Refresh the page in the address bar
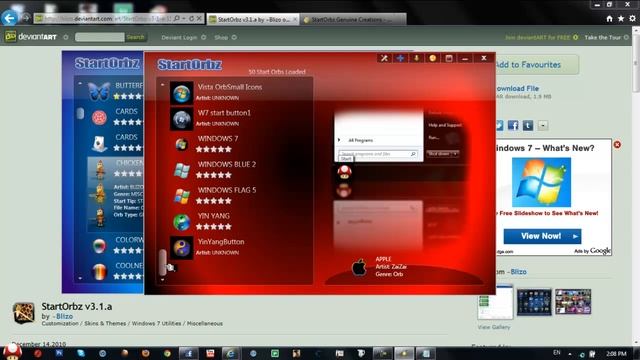Image resolution: width=640 pixels, height=360 pixels. tap(191, 19)
